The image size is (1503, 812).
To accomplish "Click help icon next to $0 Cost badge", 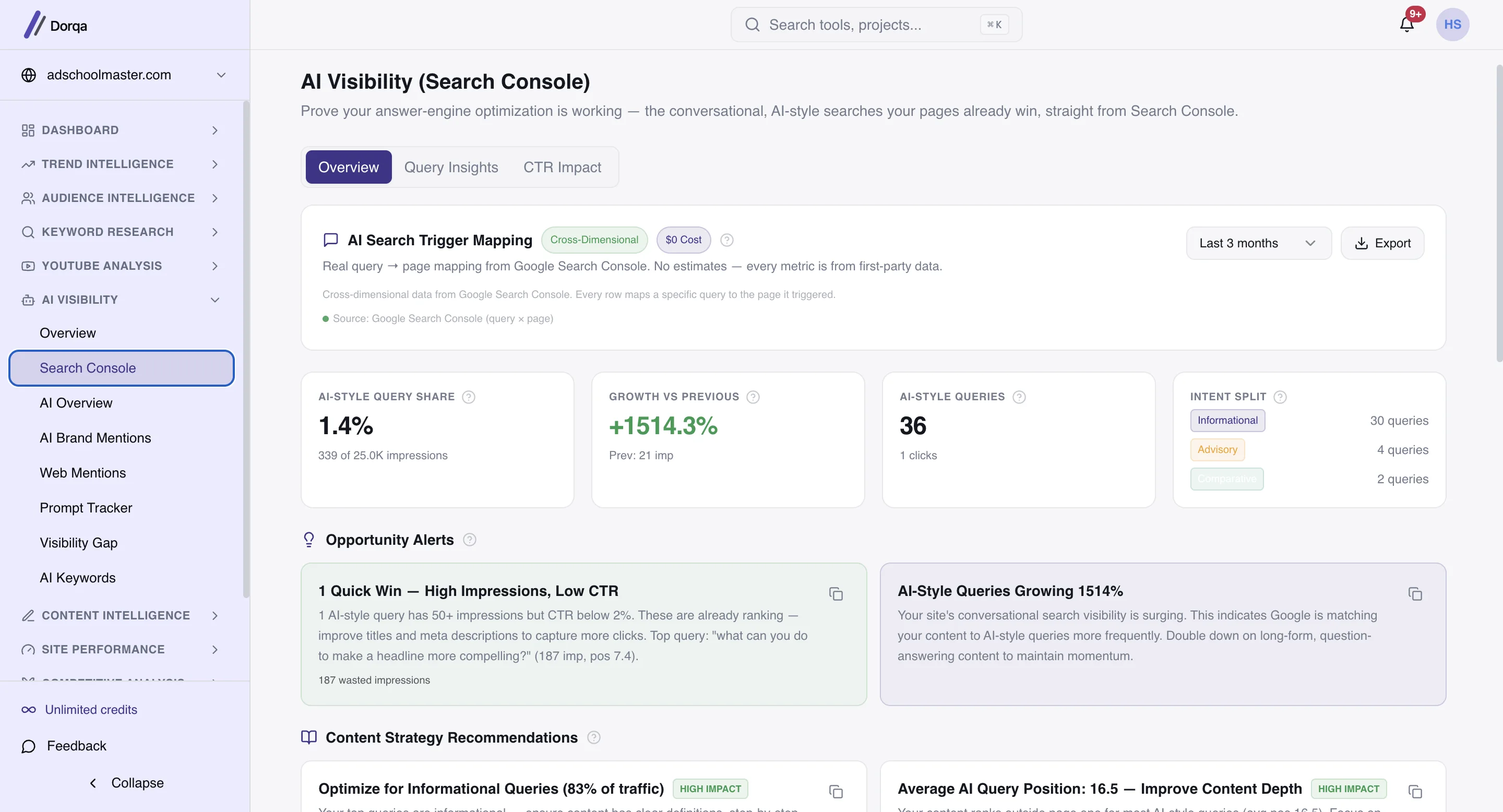I will 726,240.
